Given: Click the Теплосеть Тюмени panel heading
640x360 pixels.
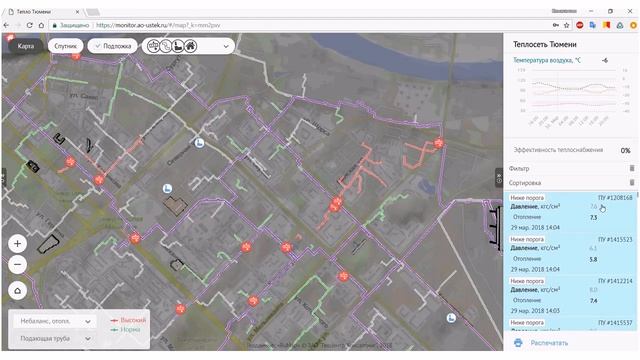Looking at the screenshot, I should [544, 44].
